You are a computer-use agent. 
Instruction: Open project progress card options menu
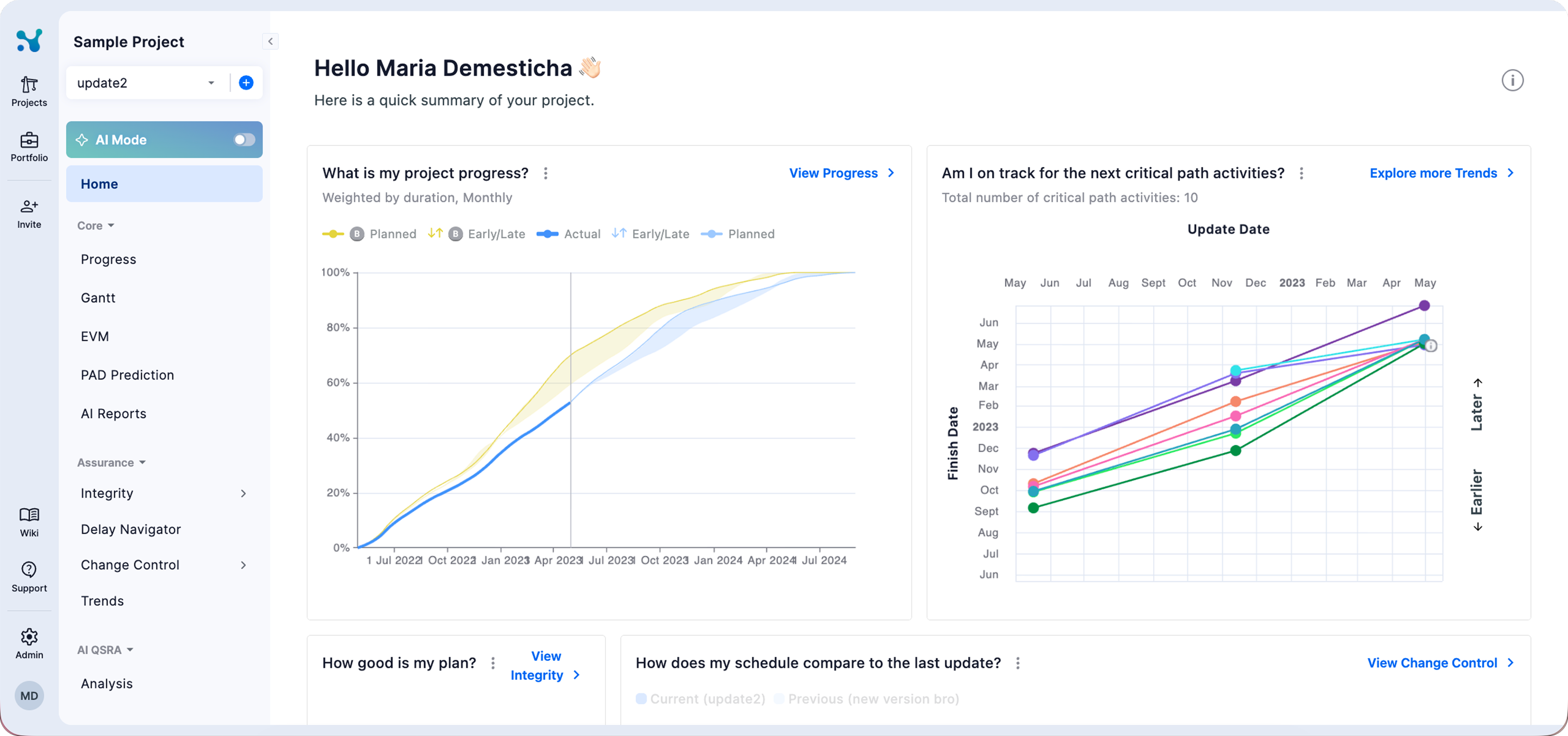[546, 173]
